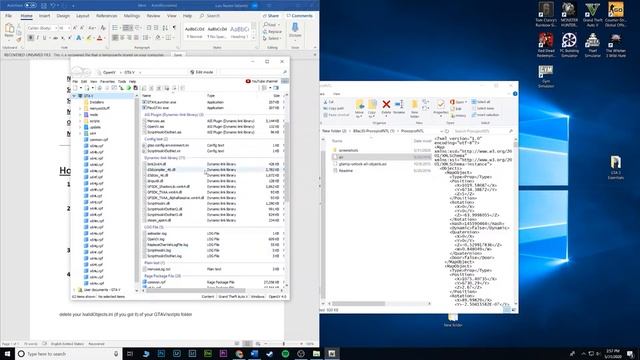Toggle AutoSave switch in Word title bar
This screenshot has height=360, width=640.
tap(30, 6)
